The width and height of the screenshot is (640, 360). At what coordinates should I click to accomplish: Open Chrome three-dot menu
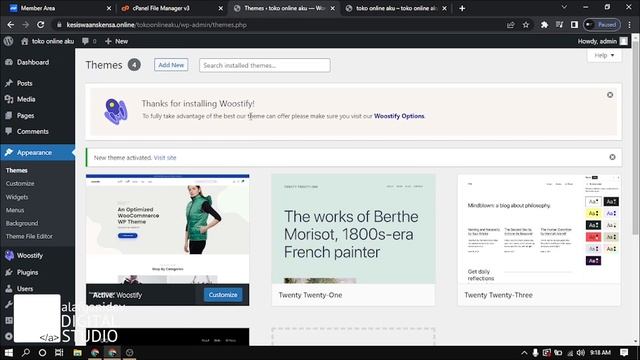click(x=629, y=25)
